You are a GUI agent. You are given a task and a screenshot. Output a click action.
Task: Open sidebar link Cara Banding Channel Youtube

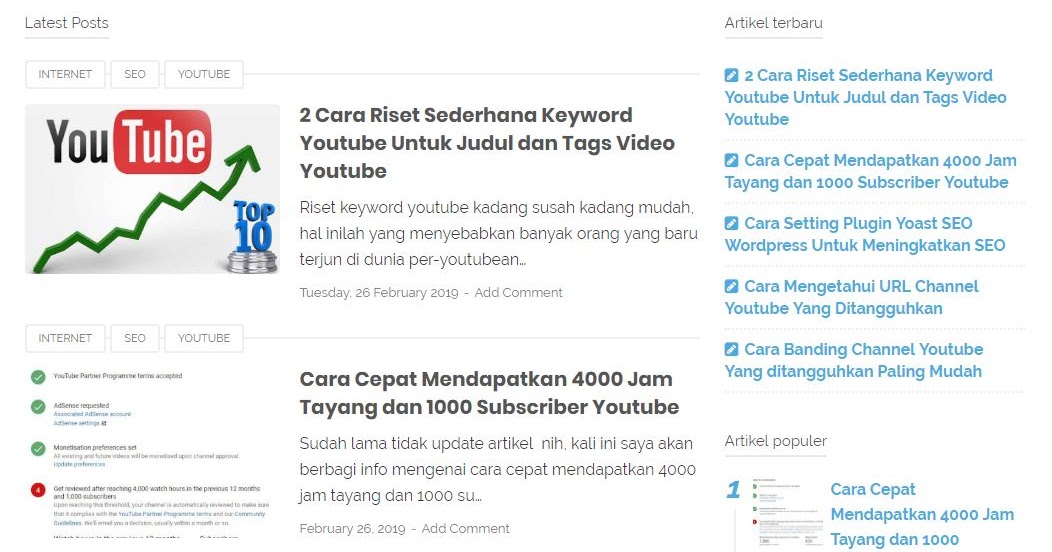coord(853,360)
